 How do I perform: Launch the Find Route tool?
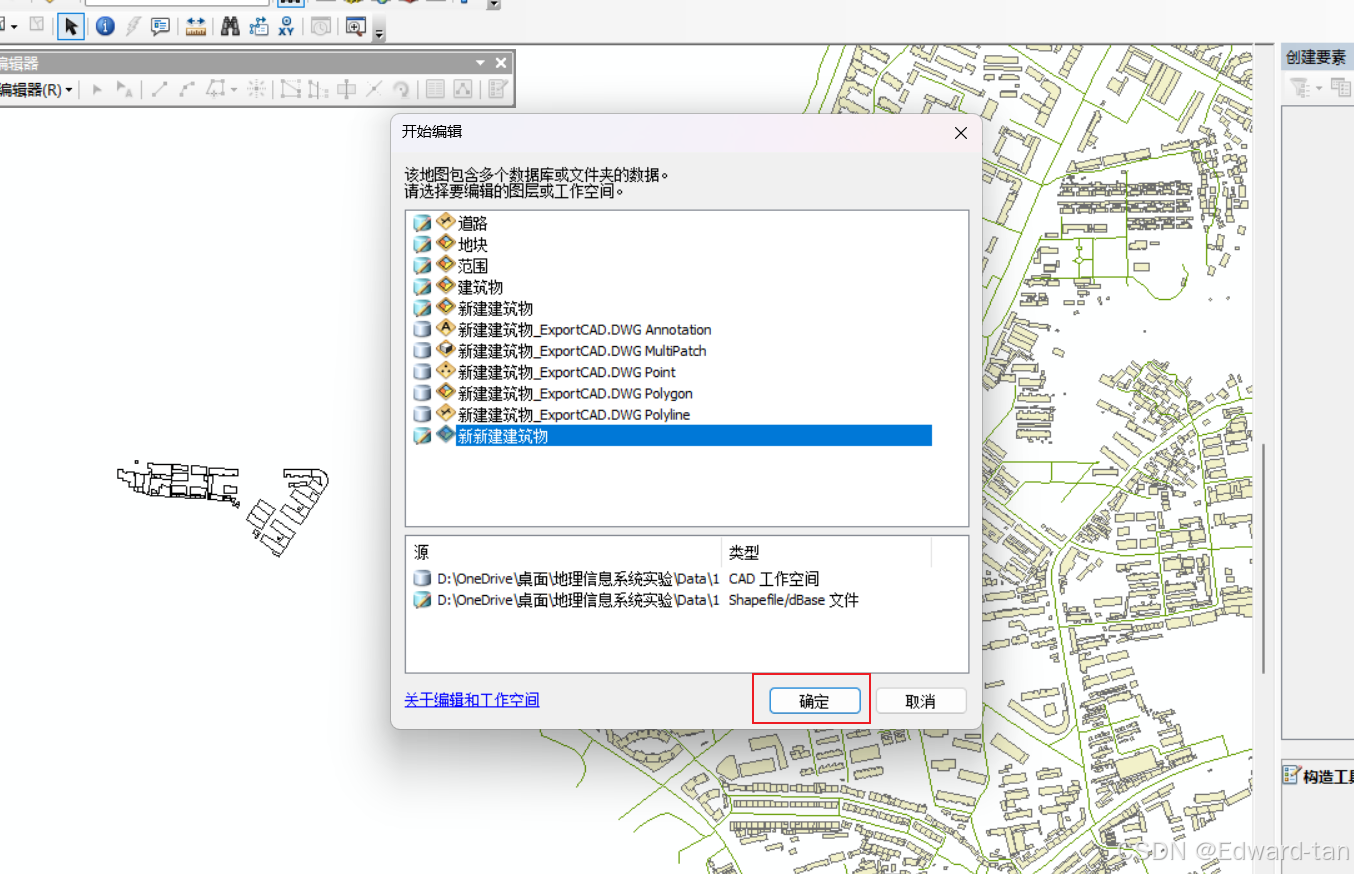259,27
